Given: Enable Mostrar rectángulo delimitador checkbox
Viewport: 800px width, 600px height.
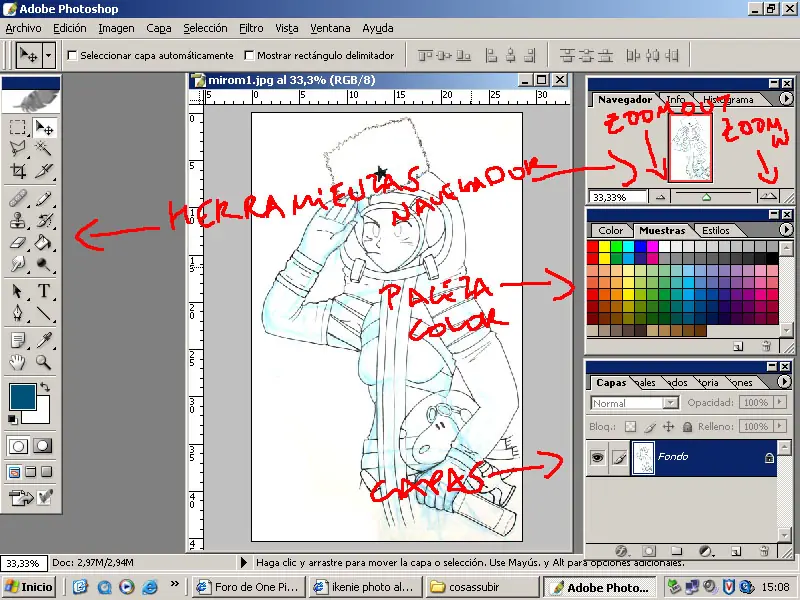Looking at the screenshot, I should click(x=249, y=55).
